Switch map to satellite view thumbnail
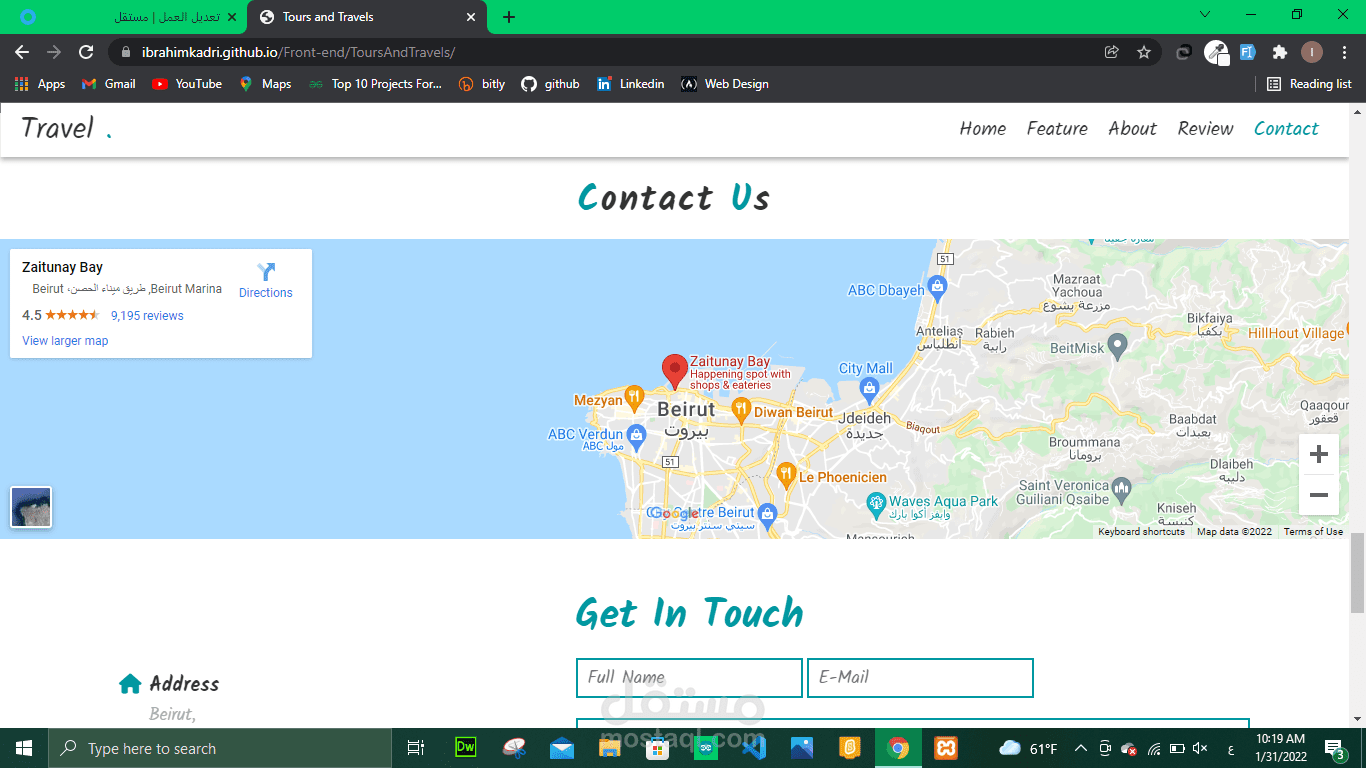Viewport: 1366px width, 768px height. [x=31, y=507]
